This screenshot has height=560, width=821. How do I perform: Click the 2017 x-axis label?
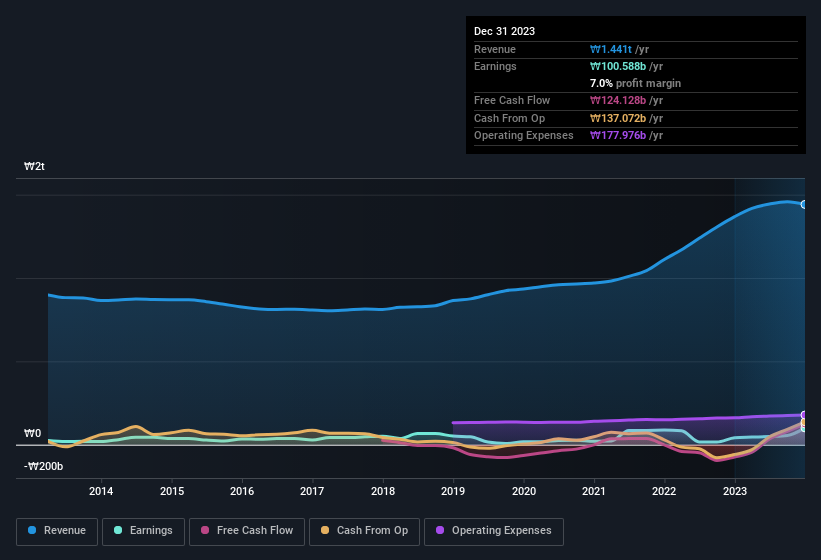(312, 491)
